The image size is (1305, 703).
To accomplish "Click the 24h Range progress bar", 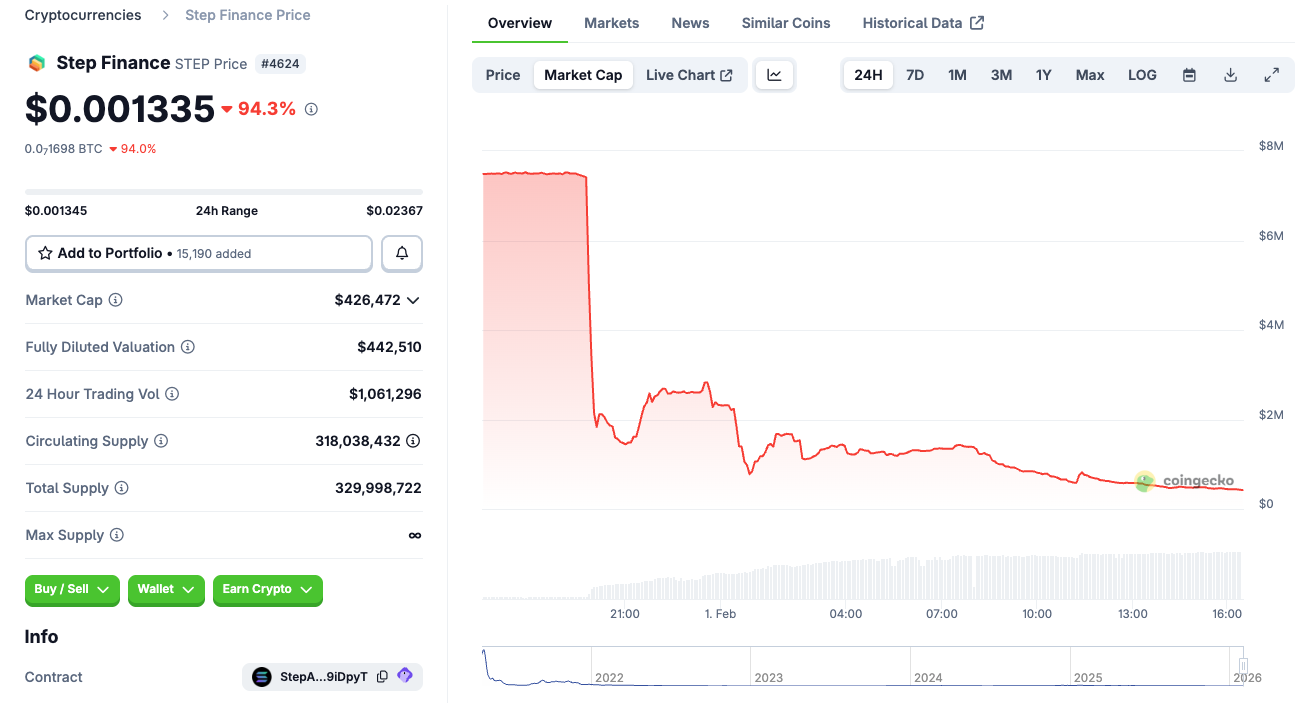I will pos(222,190).
